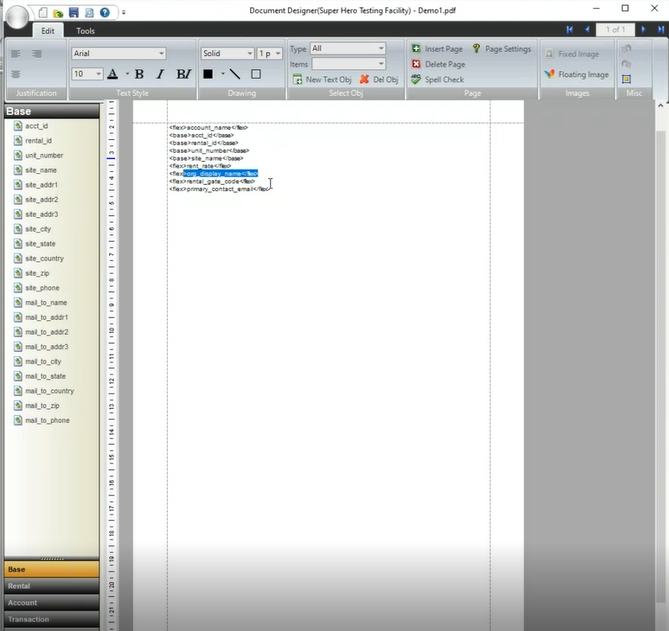669x631 pixels.
Task: Toggle bold italic text style
Action: (183, 74)
